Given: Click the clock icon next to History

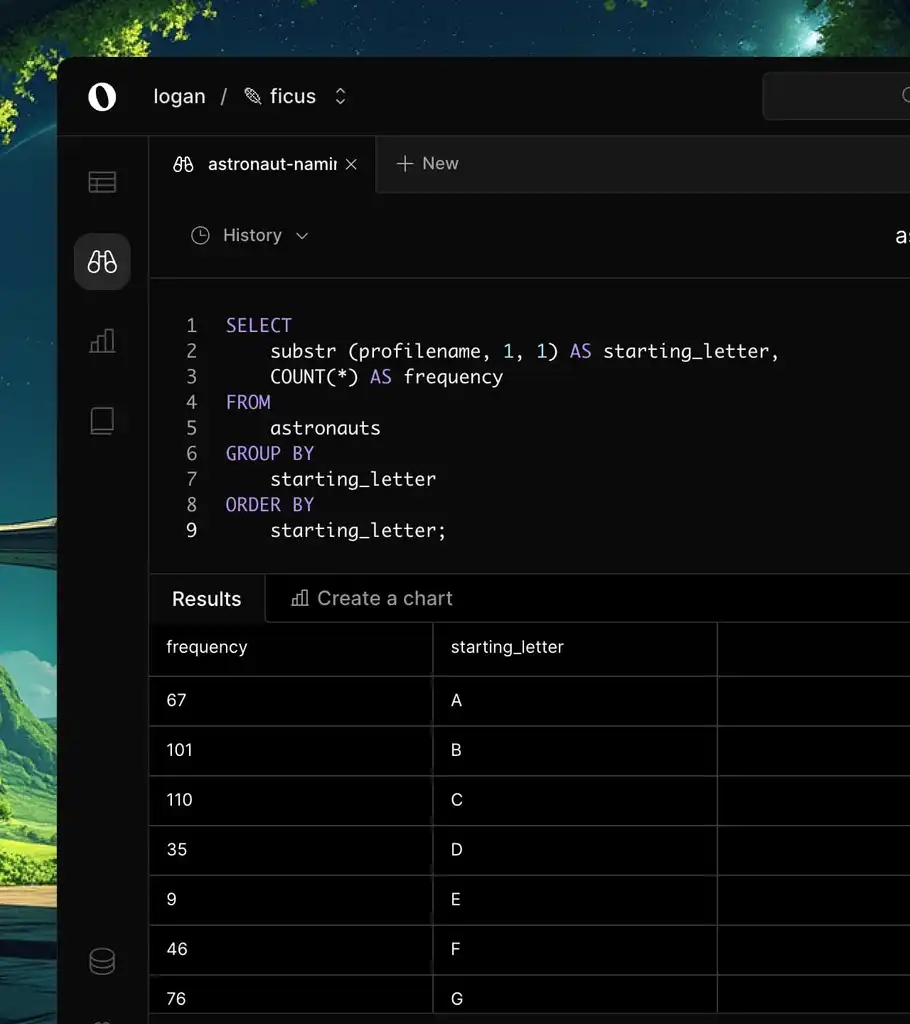Looking at the screenshot, I should (201, 234).
